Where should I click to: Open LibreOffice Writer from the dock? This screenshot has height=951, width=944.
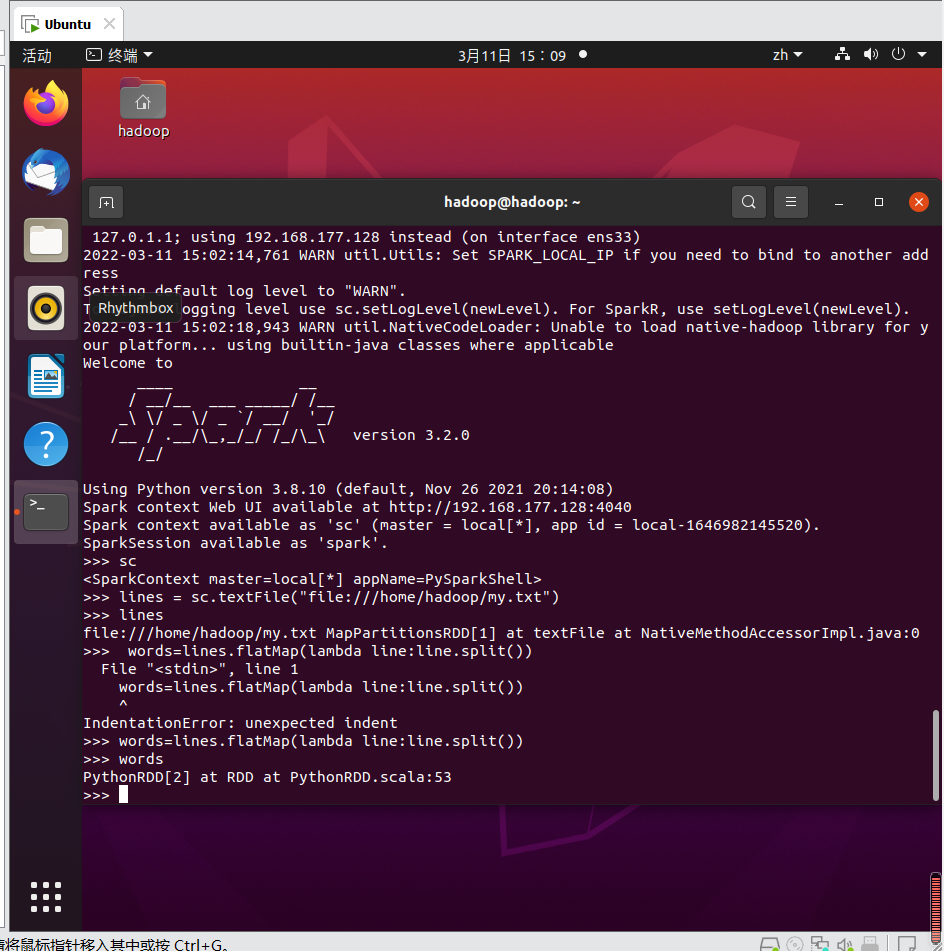coord(46,376)
